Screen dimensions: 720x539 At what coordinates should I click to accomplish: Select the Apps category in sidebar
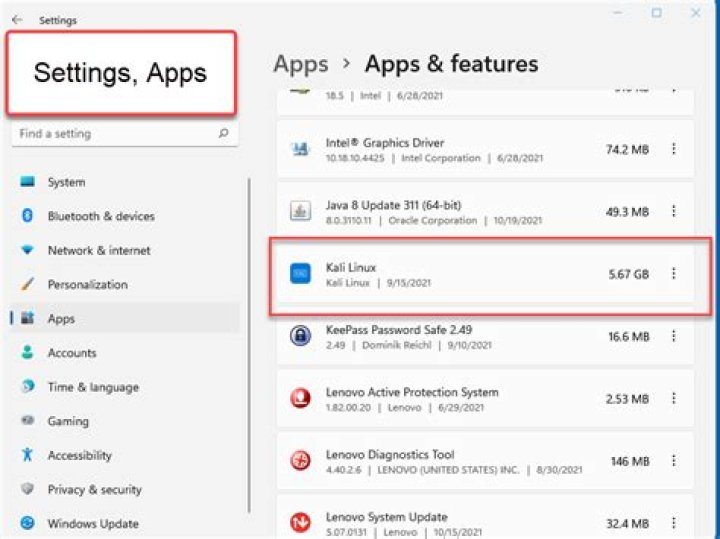click(x=124, y=319)
